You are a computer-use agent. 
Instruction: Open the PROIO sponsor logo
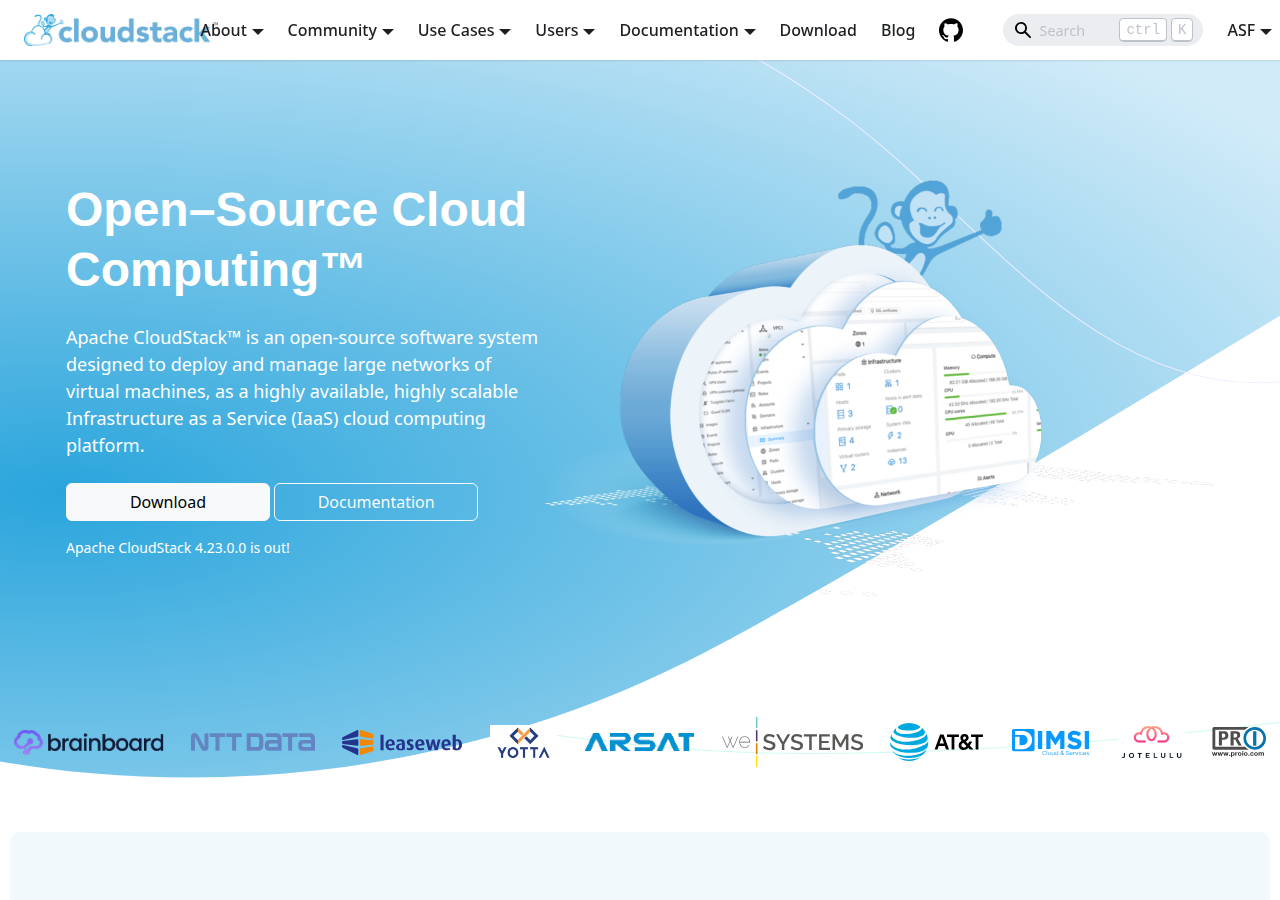click(1239, 742)
